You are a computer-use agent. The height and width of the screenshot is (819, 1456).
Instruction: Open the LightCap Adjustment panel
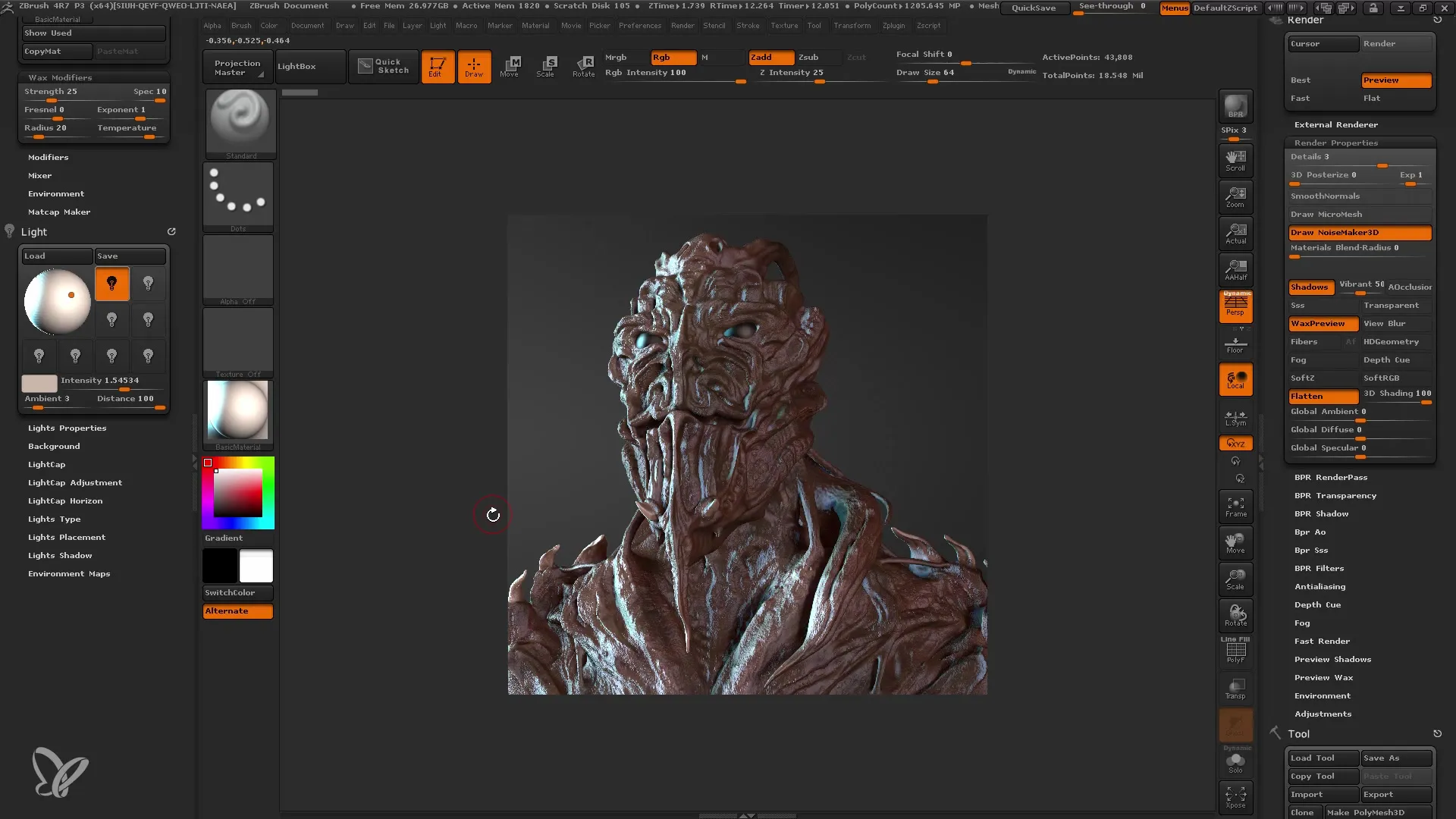tap(76, 482)
